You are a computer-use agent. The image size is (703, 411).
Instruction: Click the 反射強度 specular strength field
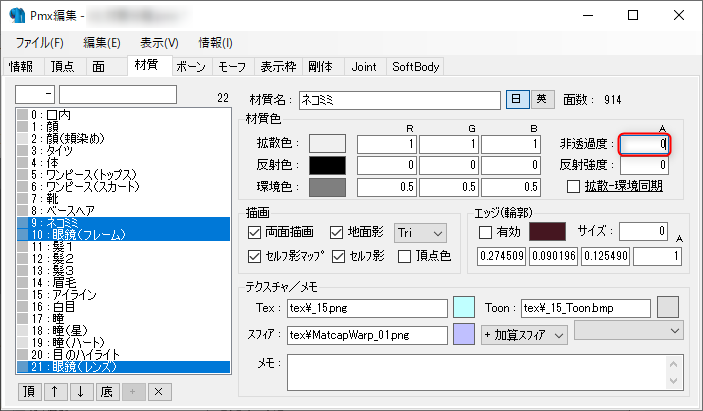(x=644, y=165)
